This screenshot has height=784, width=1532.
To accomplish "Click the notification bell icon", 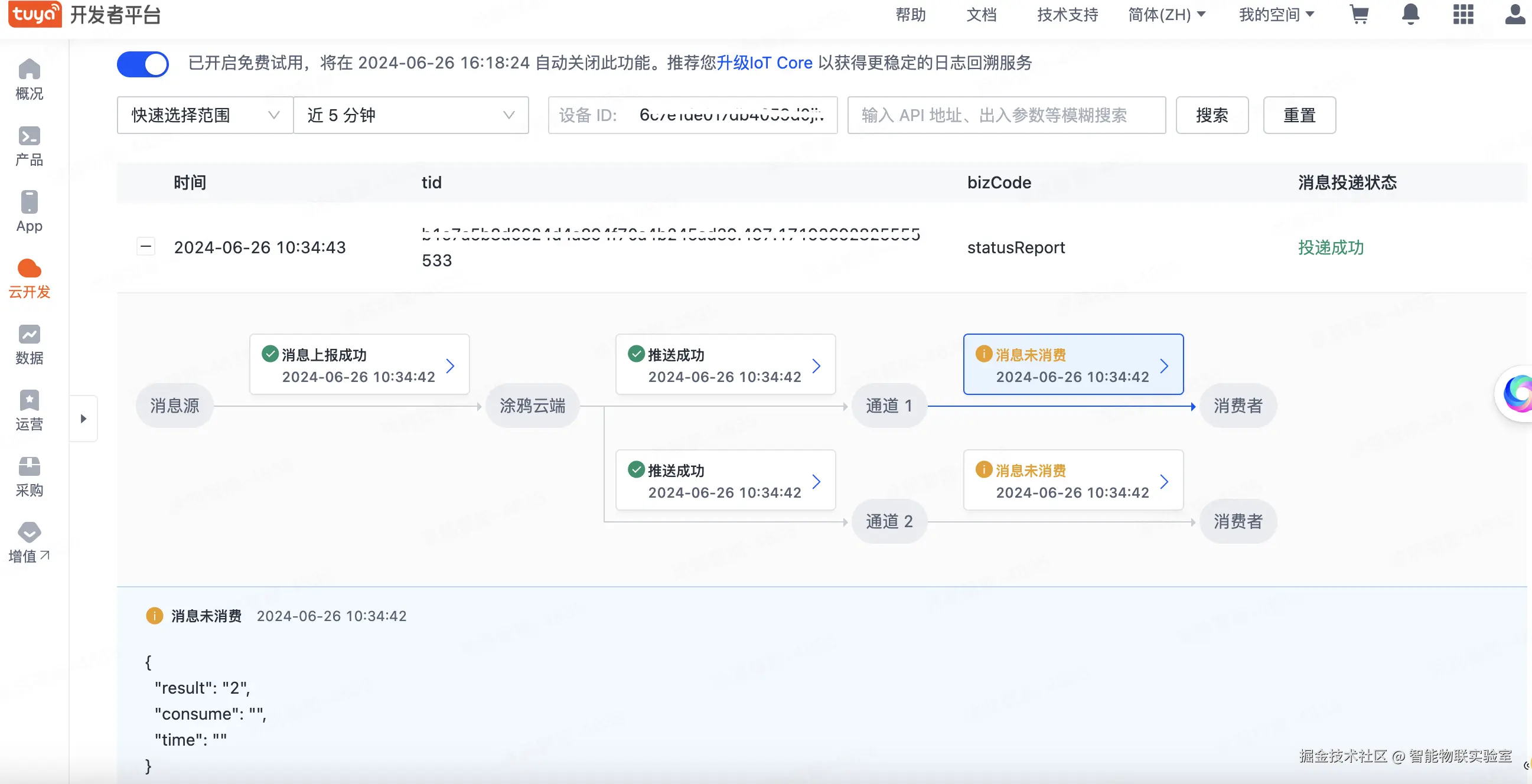I will [1410, 14].
